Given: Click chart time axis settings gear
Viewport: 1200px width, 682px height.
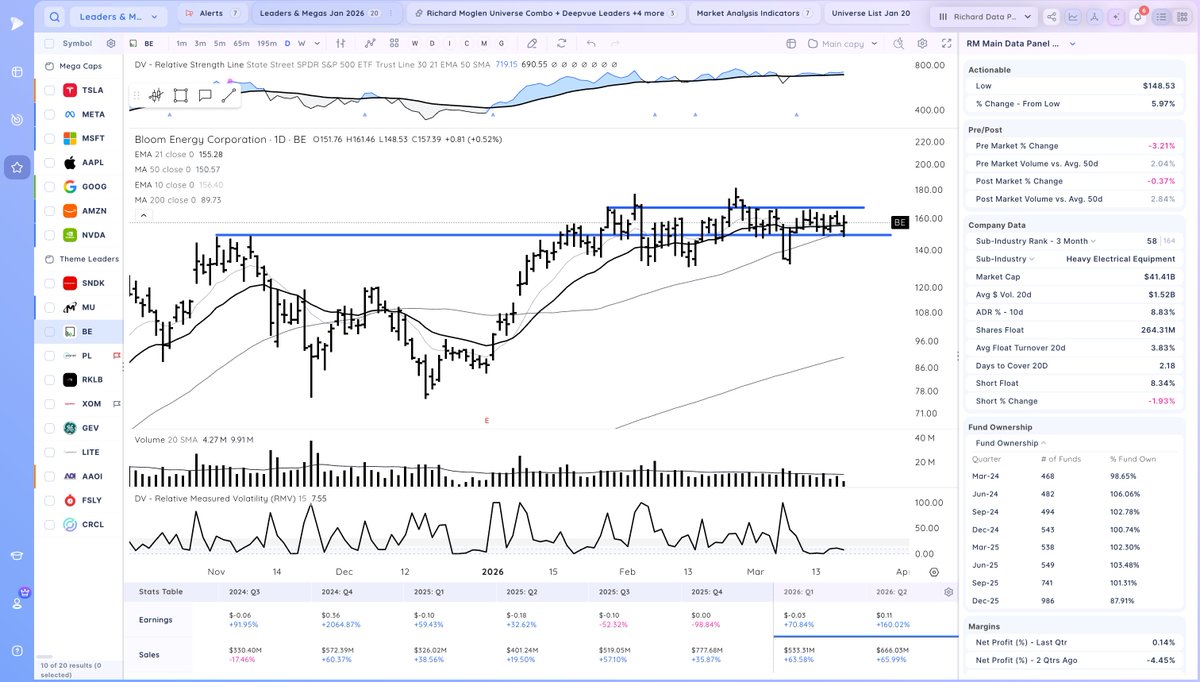Looking at the screenshot, I should (x=933, y=572).
